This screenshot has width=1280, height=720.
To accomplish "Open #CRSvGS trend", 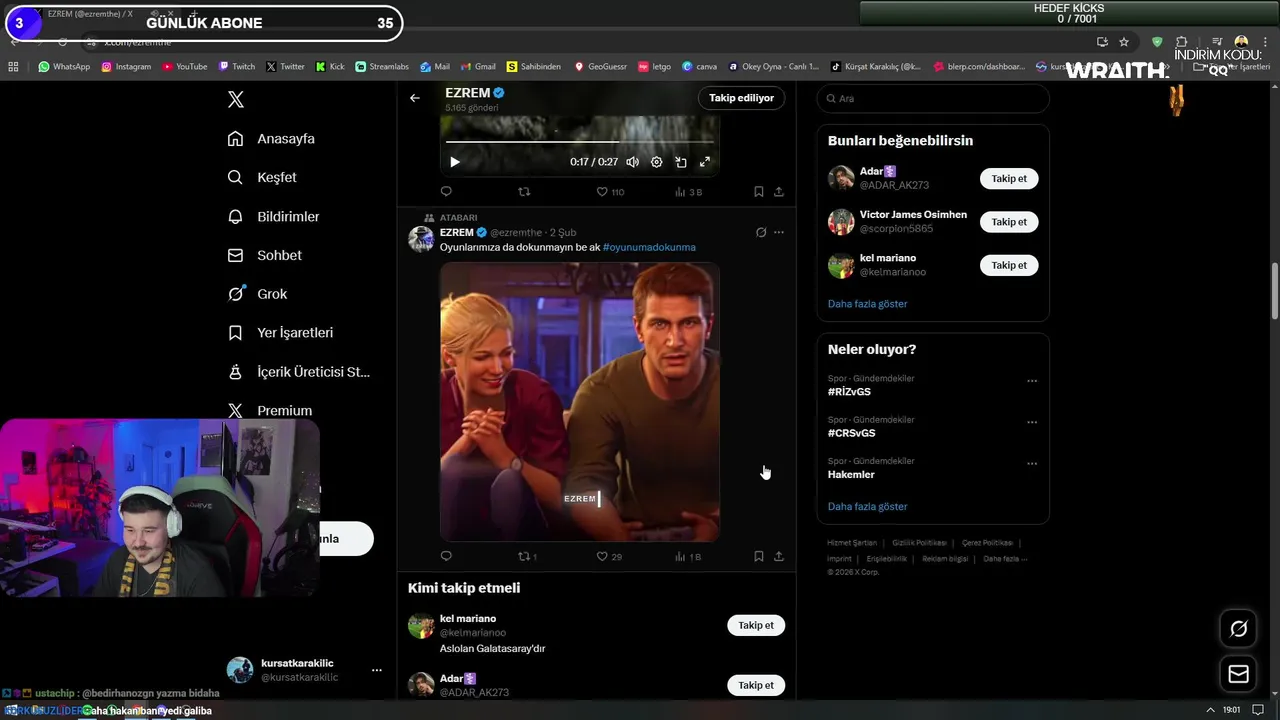I will tap(851, 433).
